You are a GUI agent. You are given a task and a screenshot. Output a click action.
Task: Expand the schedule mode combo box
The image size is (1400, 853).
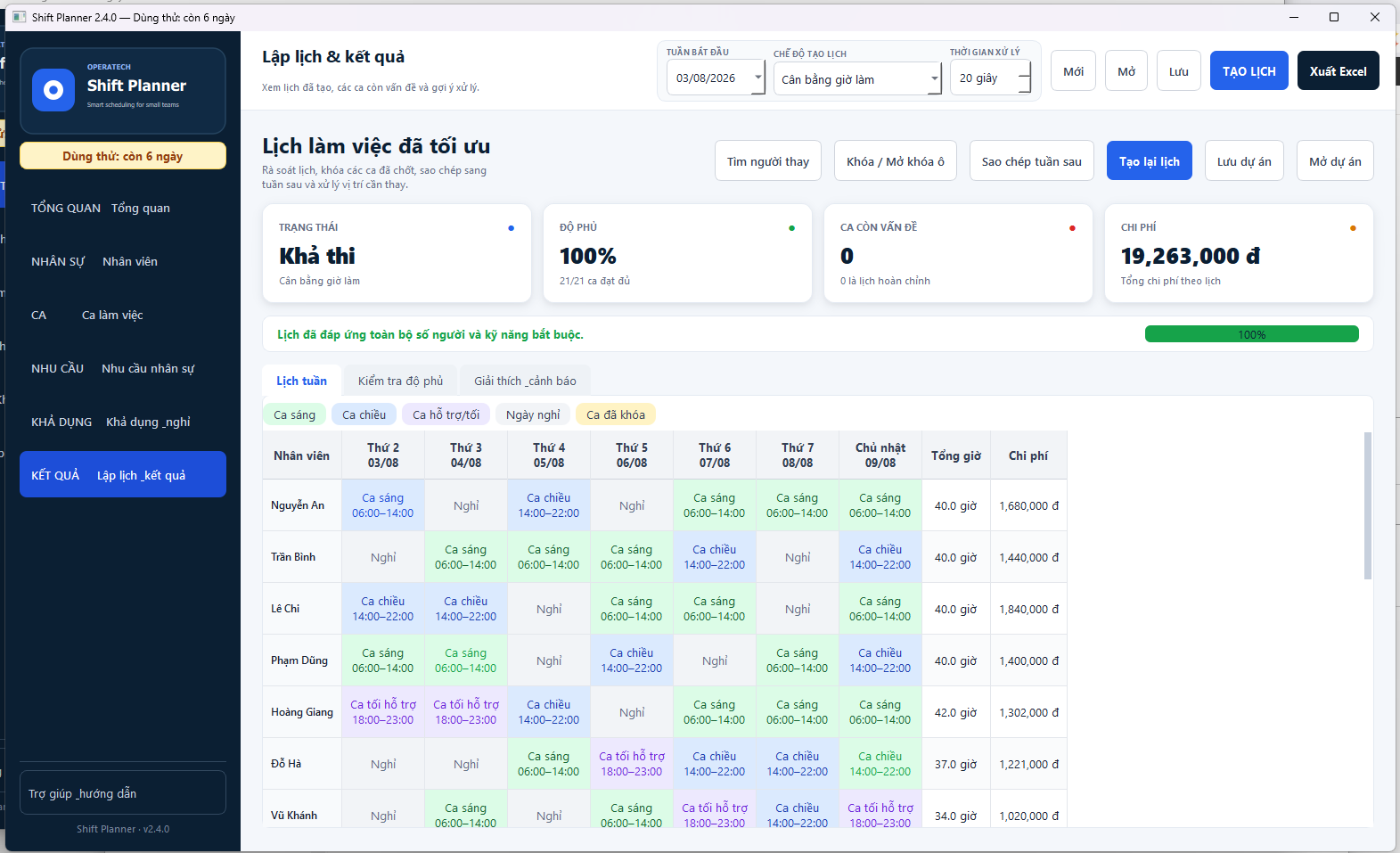pos(934,79)
